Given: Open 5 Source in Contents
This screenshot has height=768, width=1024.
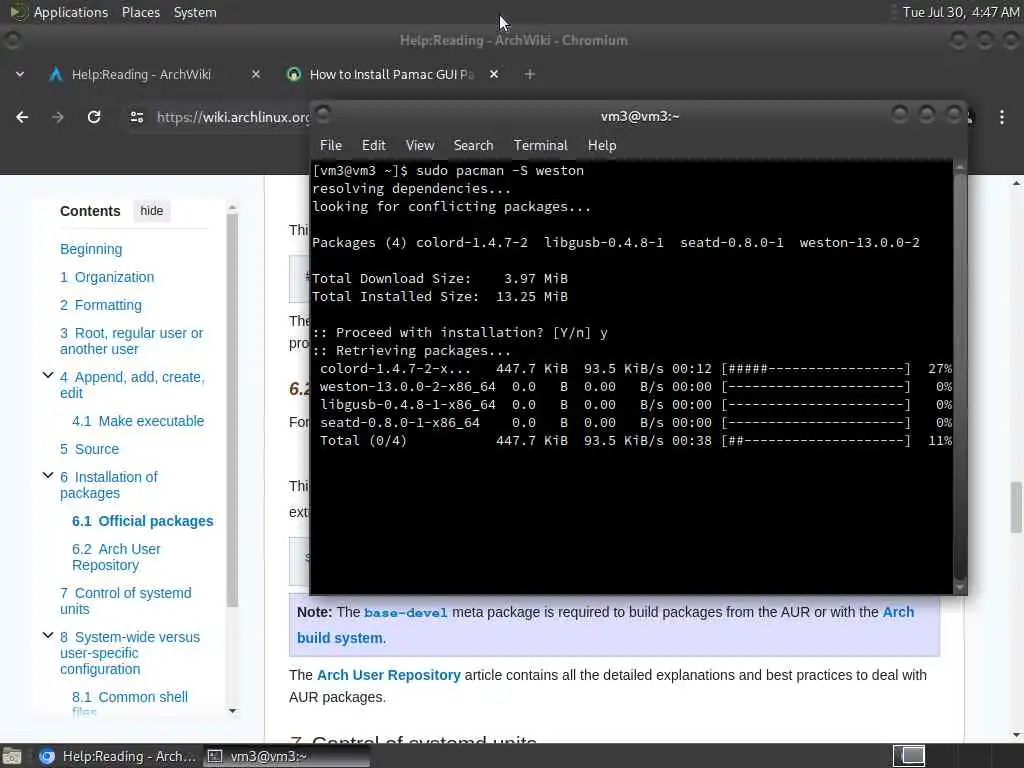Looking at the screenshot, I should (89, 449).
